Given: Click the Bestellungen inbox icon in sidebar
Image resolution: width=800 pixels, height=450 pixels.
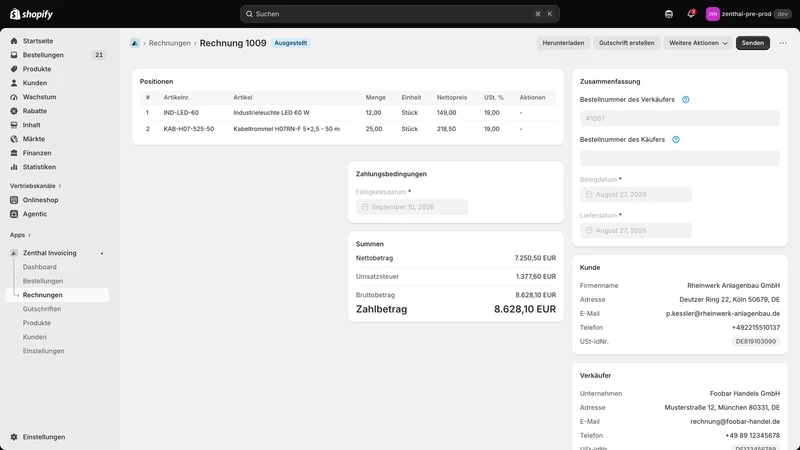Looking at the screenshot, I should (14, 55).
